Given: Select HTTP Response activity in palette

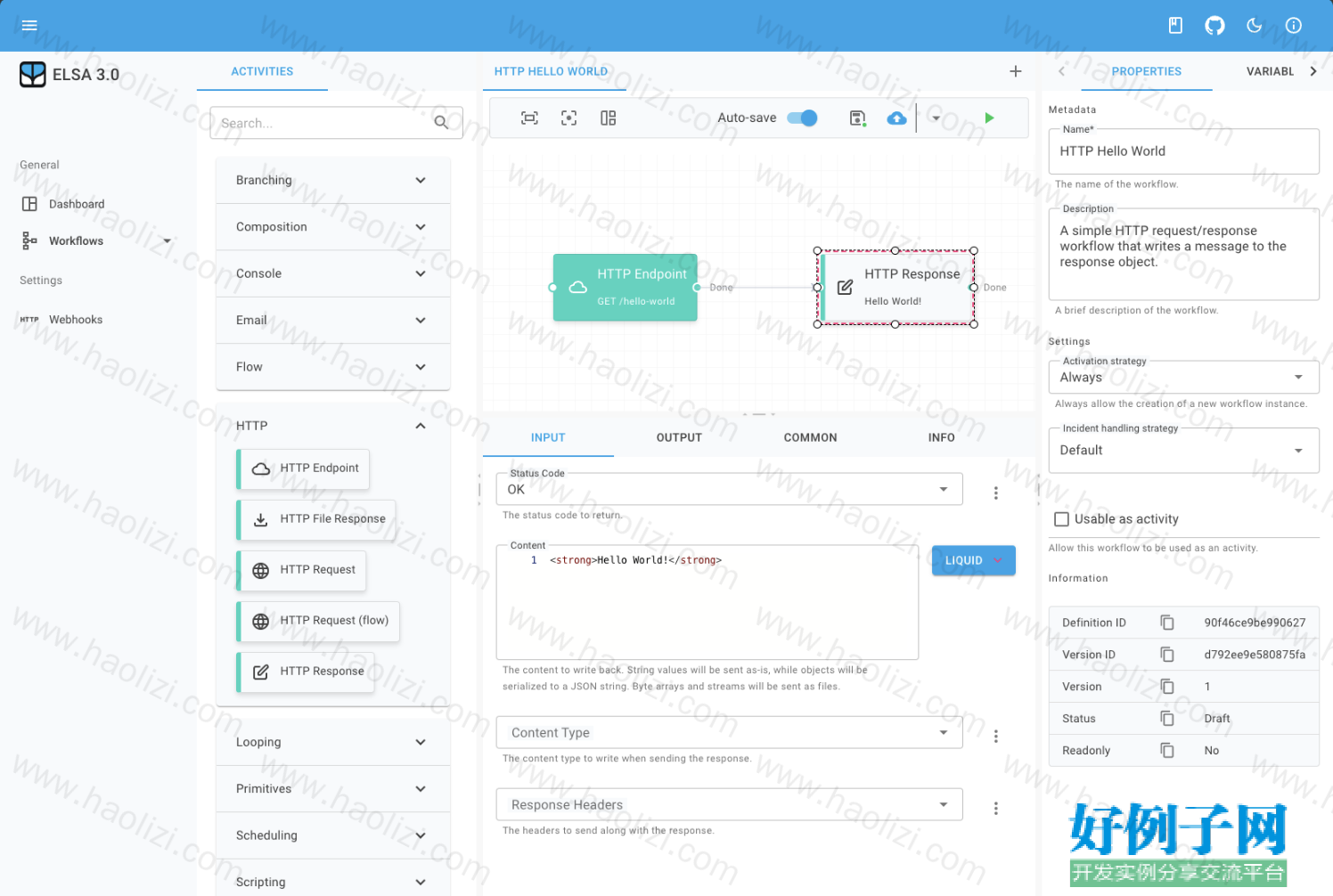Looking at the screenshot, I should (307, 672).
